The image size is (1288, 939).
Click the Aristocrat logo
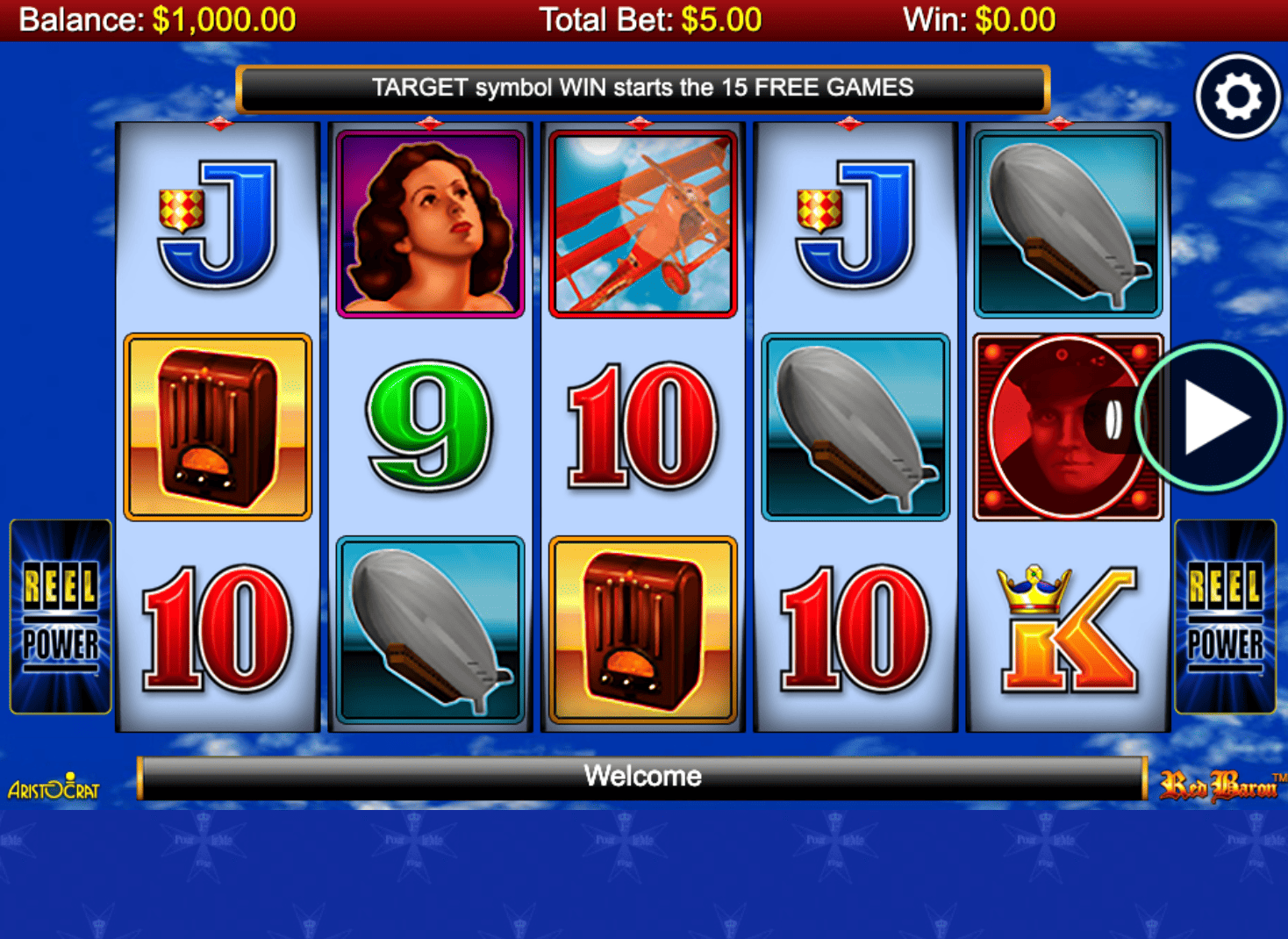click(54, 787)
